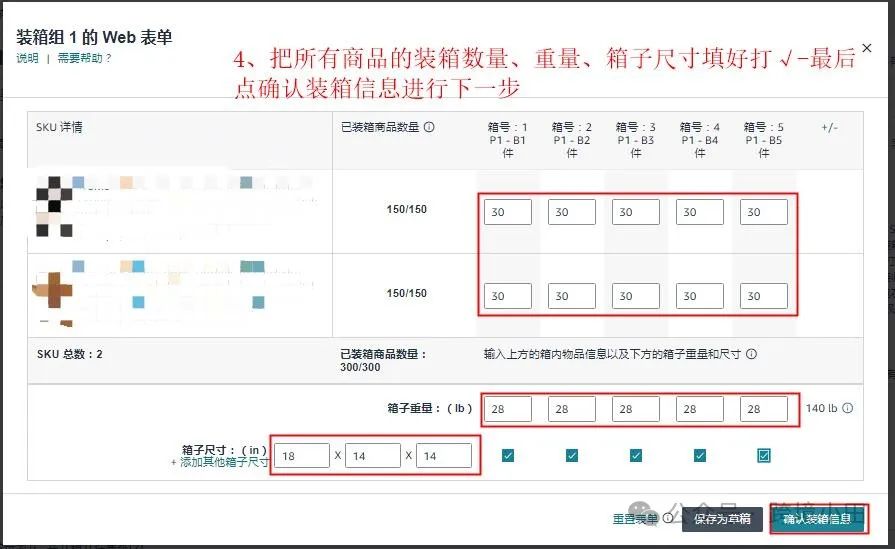The image size is (895, 549).
Task: Click first SKU quantity field for box 2
Action: click(572, 212)
